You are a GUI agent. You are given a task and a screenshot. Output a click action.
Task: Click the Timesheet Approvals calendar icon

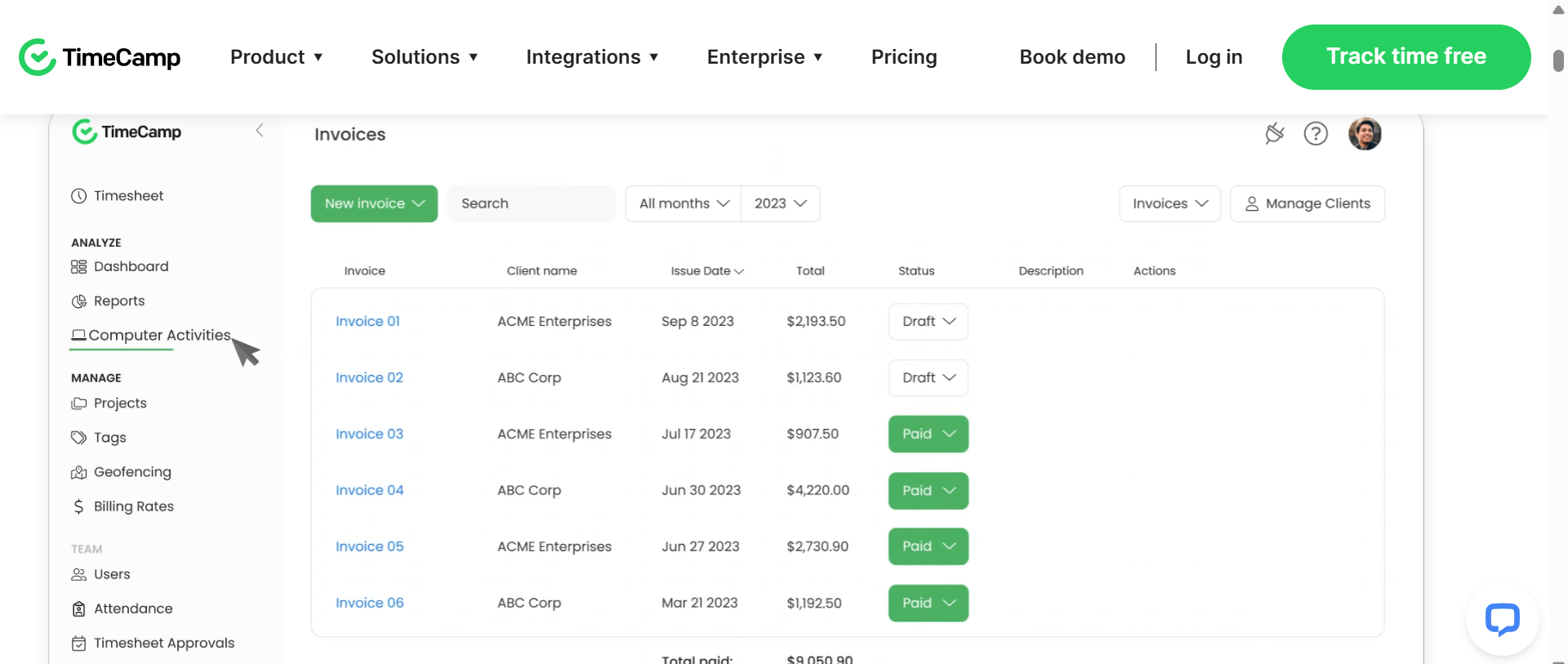(x=78, y=644)
